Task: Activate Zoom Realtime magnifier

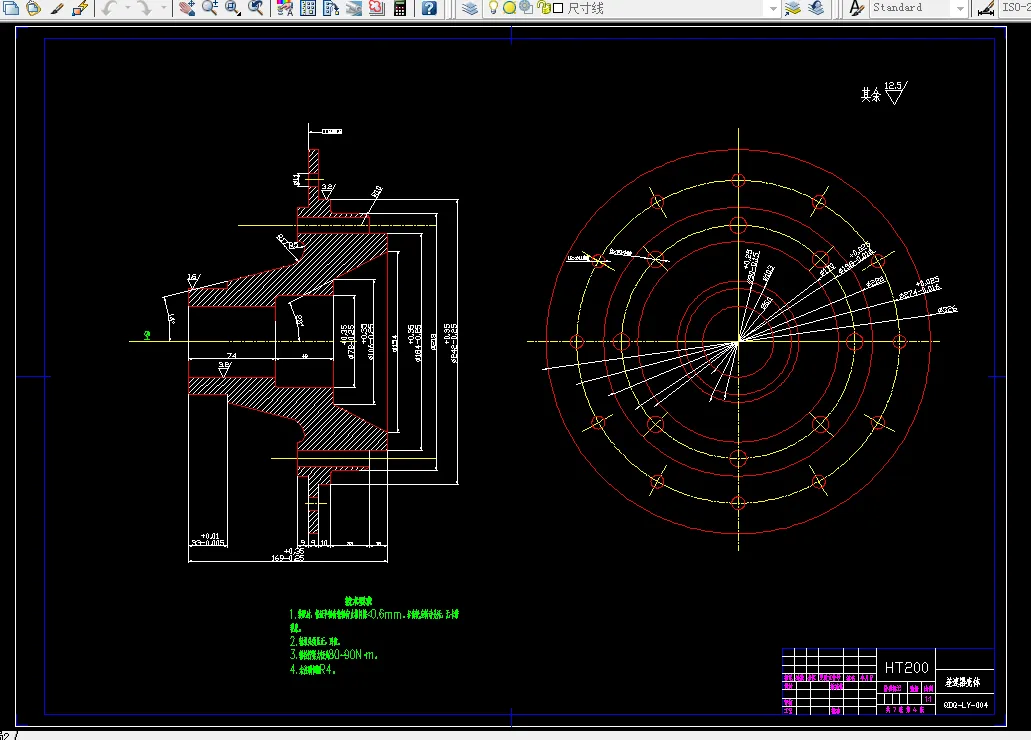Action: [210, 8]
